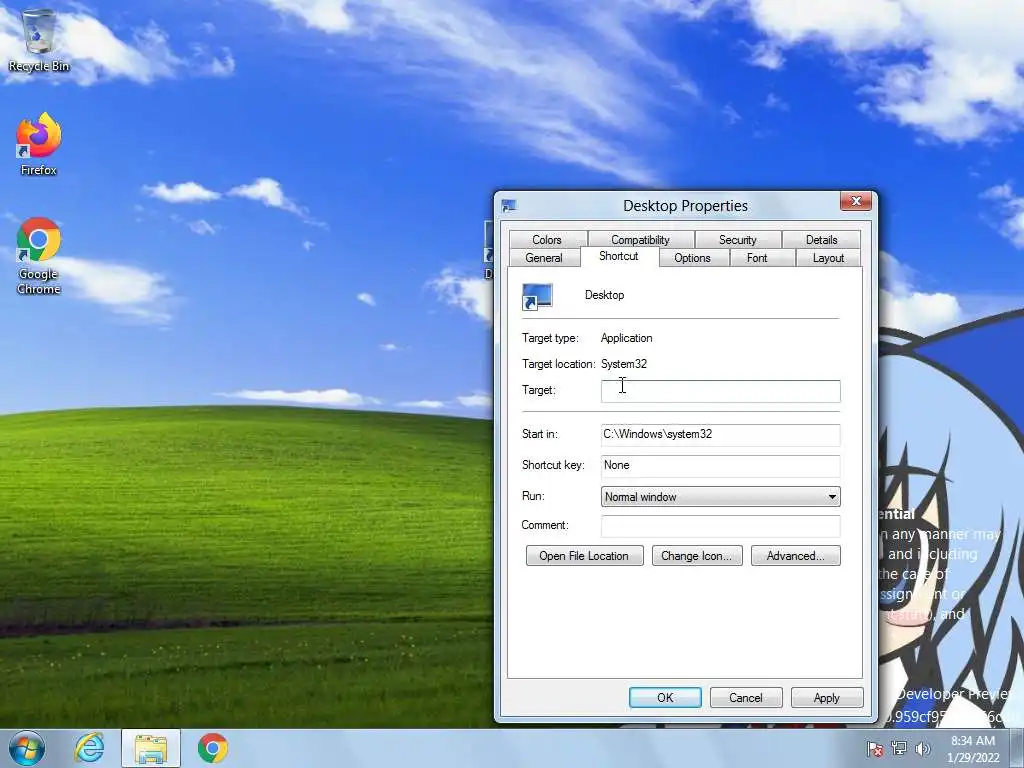Click the Desktop shortcut icon in the dialog
1024x768 pixels.
537,296
